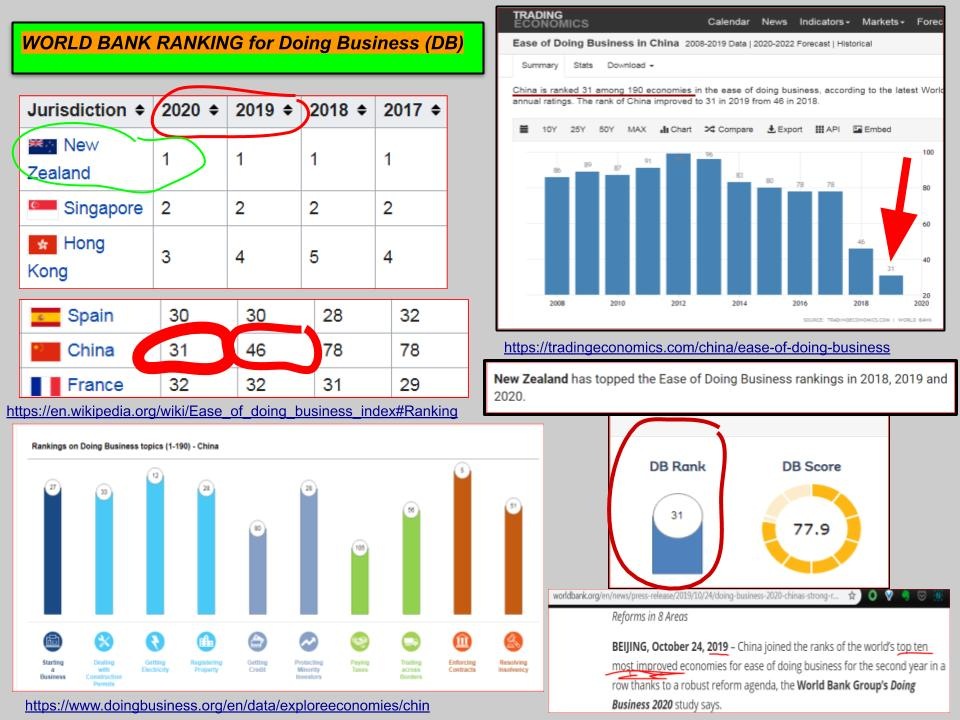Click the Hong Kong jurisdiction link

66,257
